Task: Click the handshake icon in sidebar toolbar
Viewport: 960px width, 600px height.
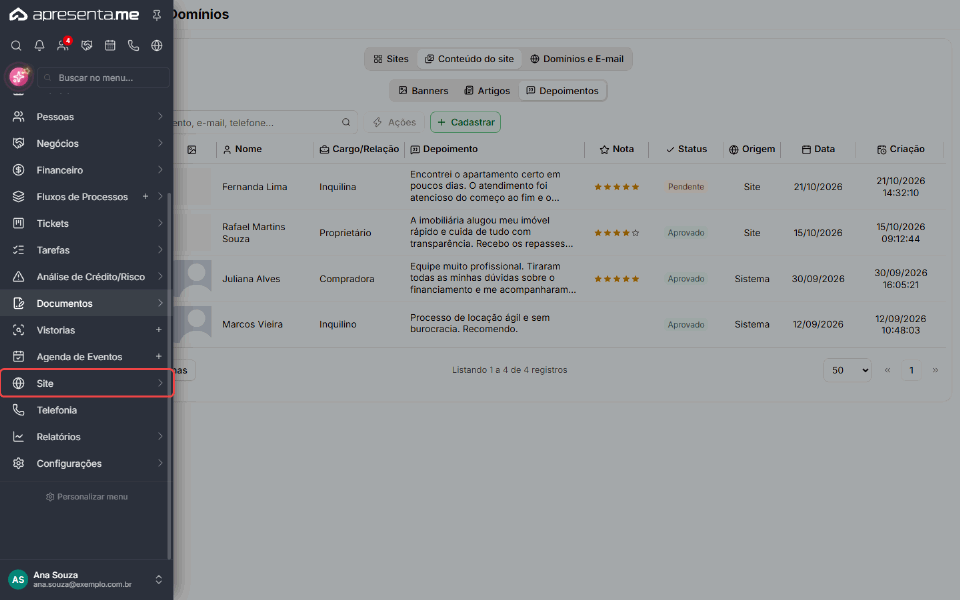Action: pyautogui.click(x=87, y=45)
